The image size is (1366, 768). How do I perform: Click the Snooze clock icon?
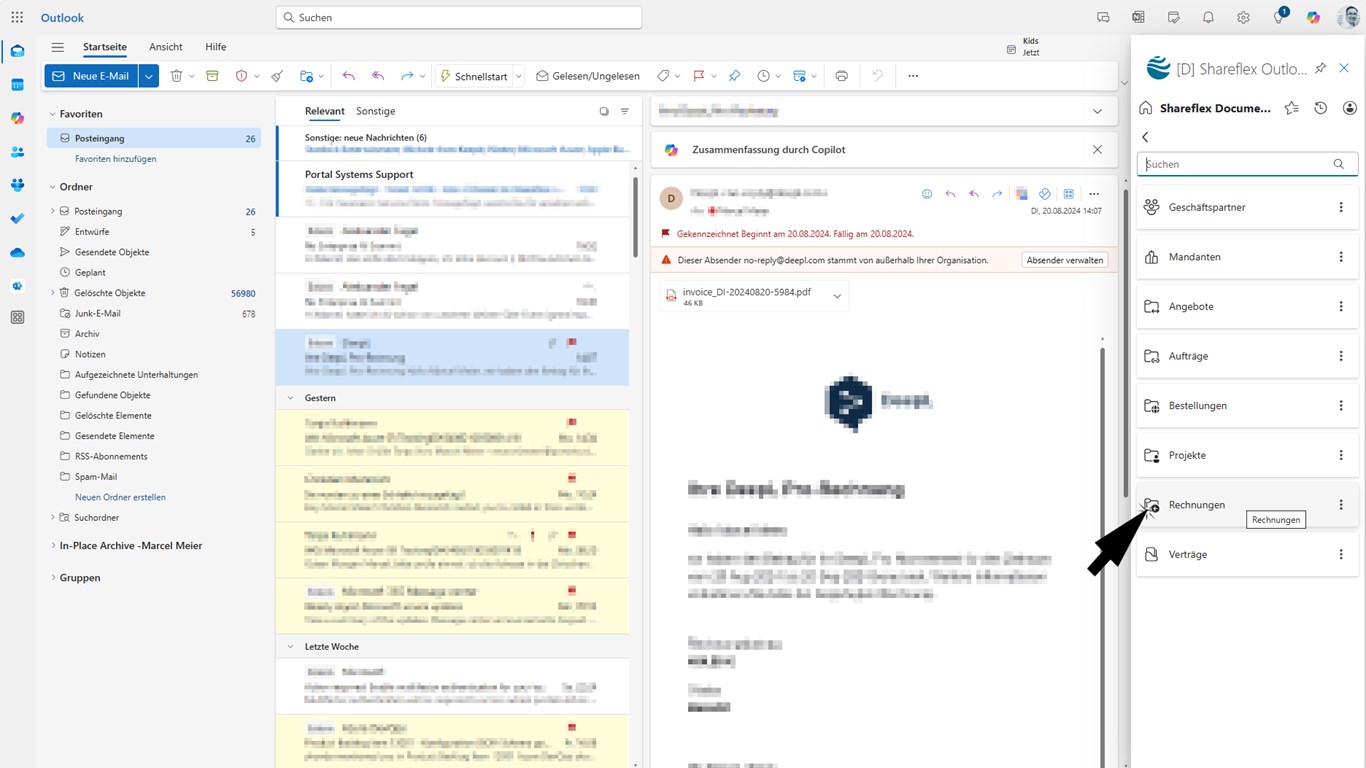[764, 76]
